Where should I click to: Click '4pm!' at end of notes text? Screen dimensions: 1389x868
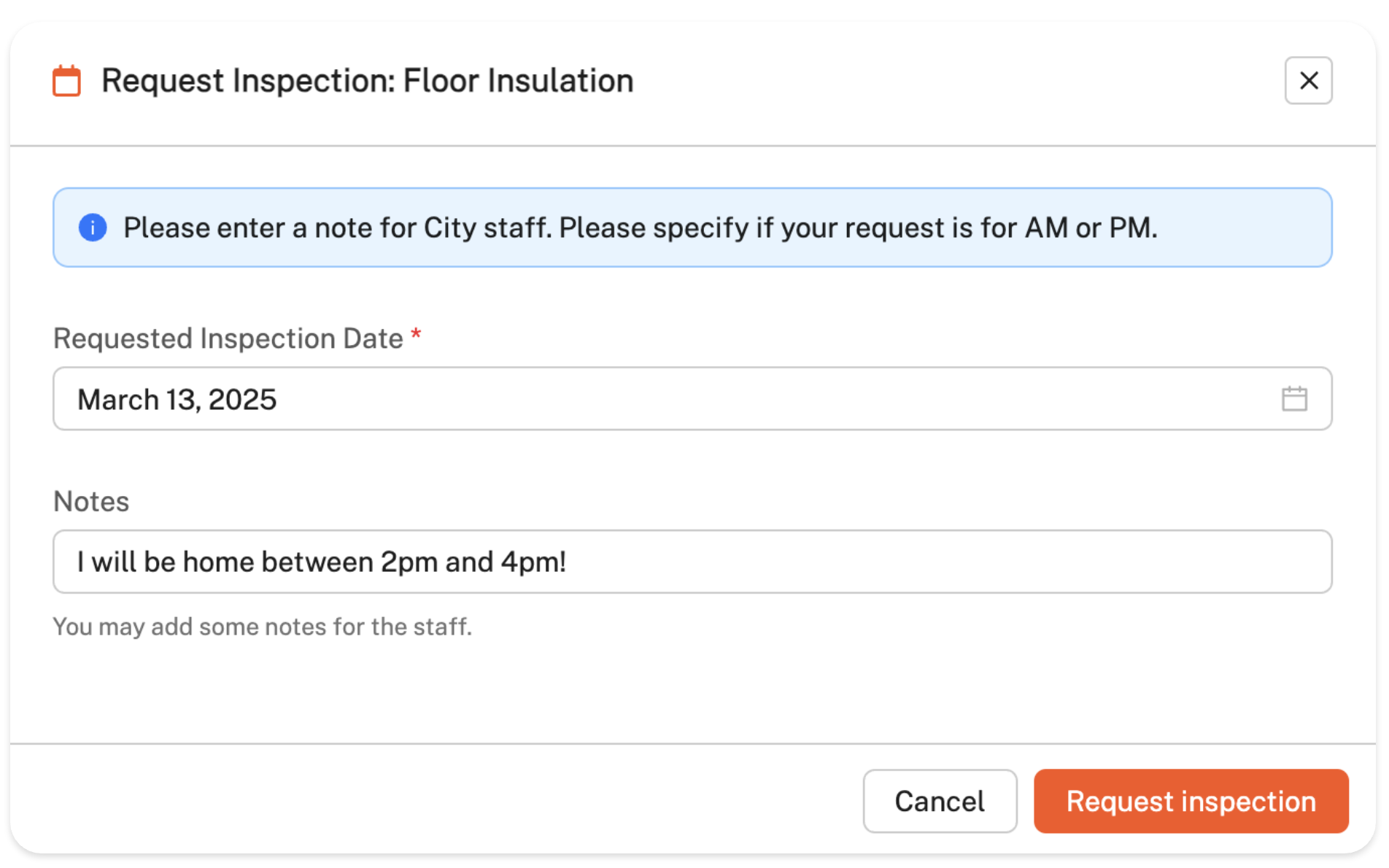(x=533, y=562)
